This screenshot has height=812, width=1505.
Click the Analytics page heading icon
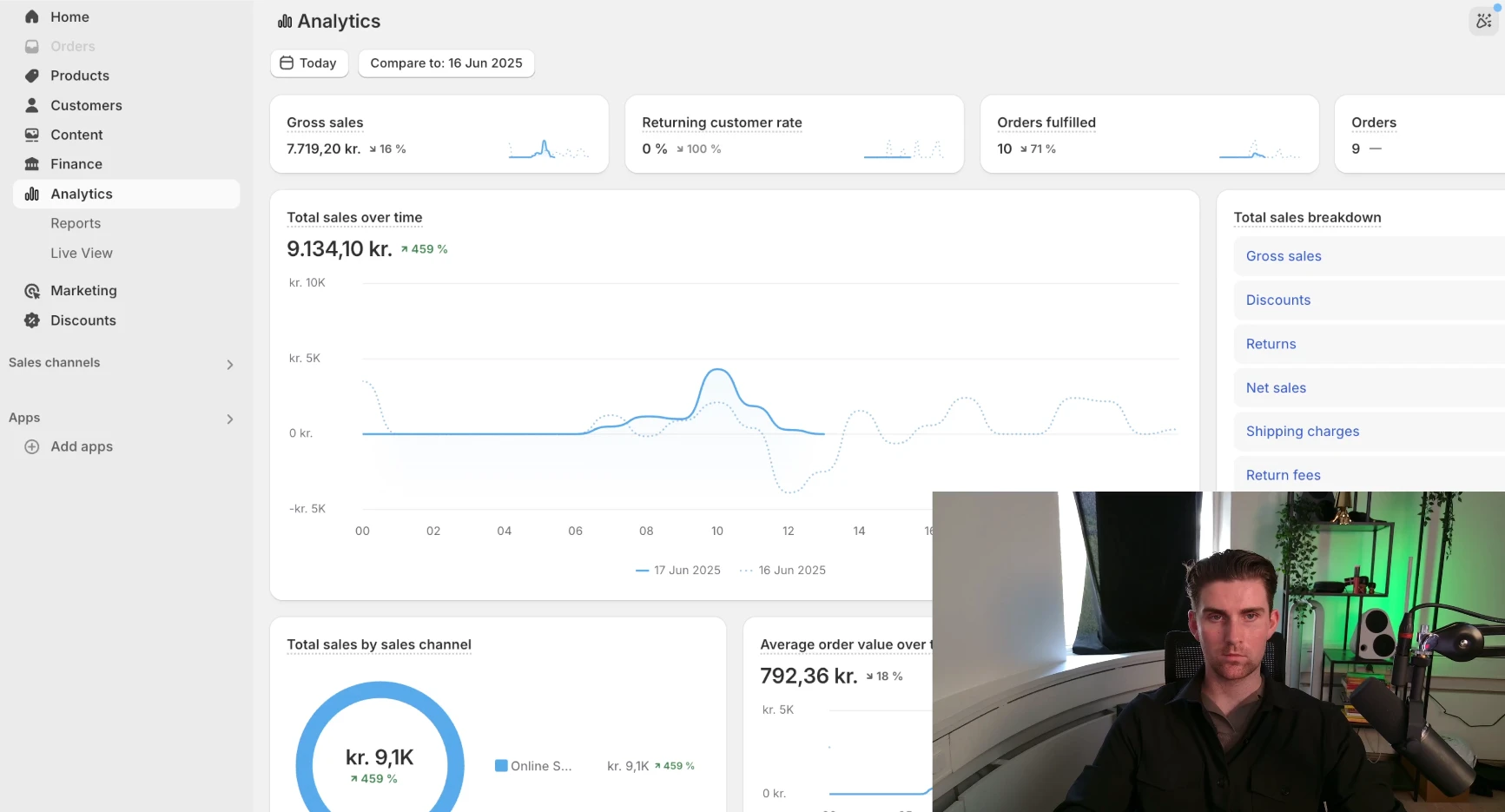(285, 22)
